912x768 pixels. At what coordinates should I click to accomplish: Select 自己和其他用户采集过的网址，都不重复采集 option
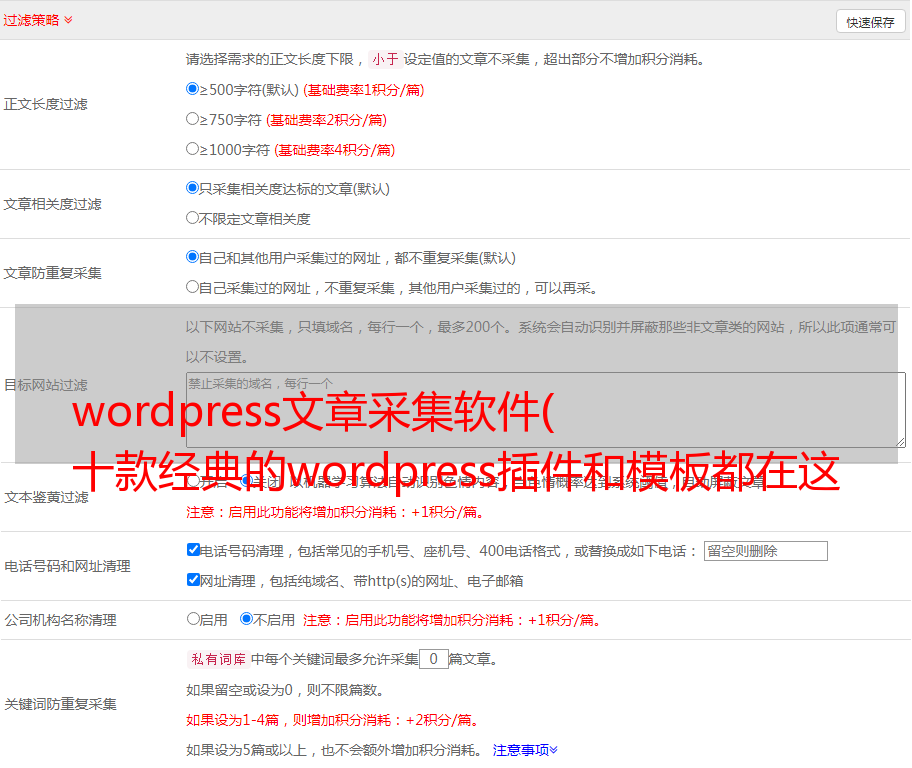coord(192,257)
